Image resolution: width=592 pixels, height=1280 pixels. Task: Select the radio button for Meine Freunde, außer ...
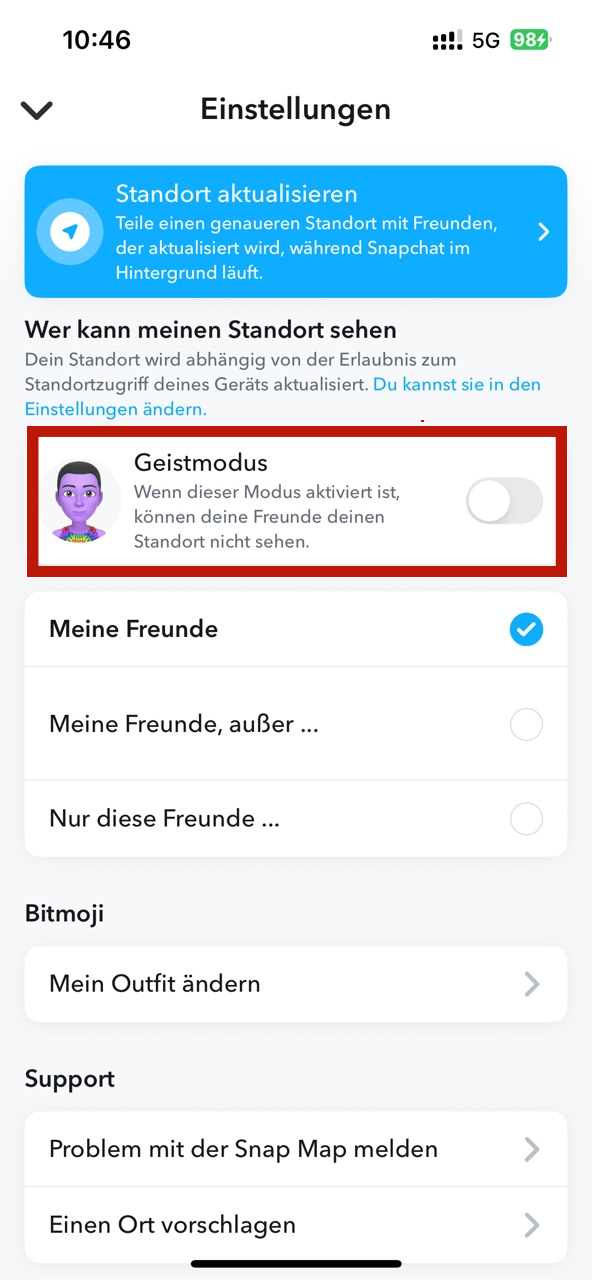click(526, 723)
